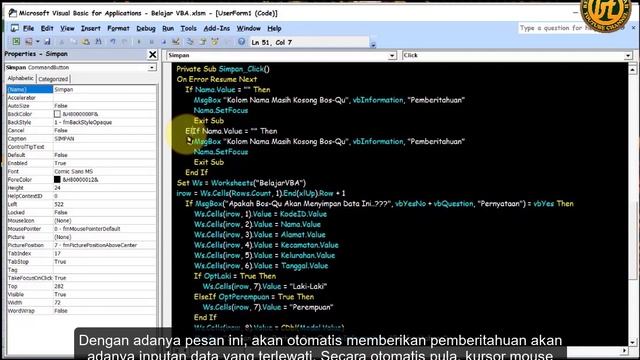This screenshot has height=360, width=640.
Task: Switch to the Alphabetic tab
Action: 20,78
